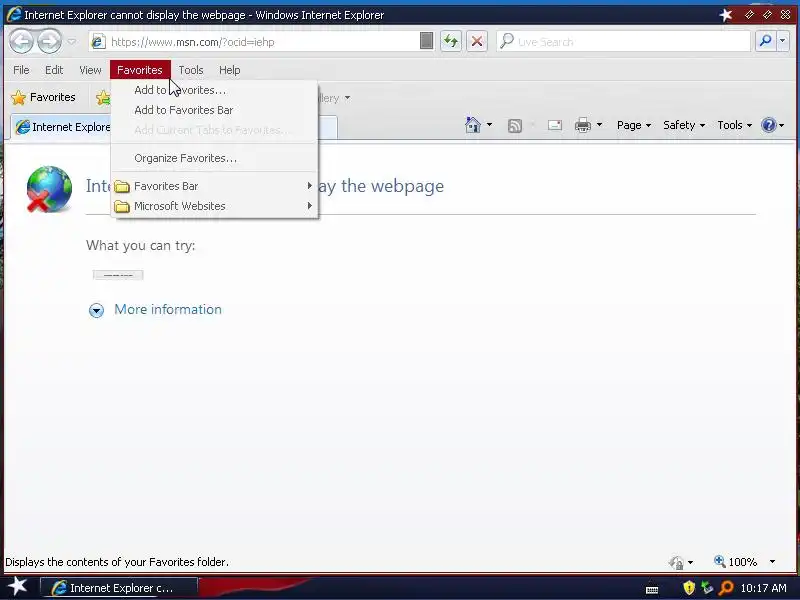Viewport: 800px width, 600px height.
Task: Open the Print dropdown arrow
Action: [599, 125]
